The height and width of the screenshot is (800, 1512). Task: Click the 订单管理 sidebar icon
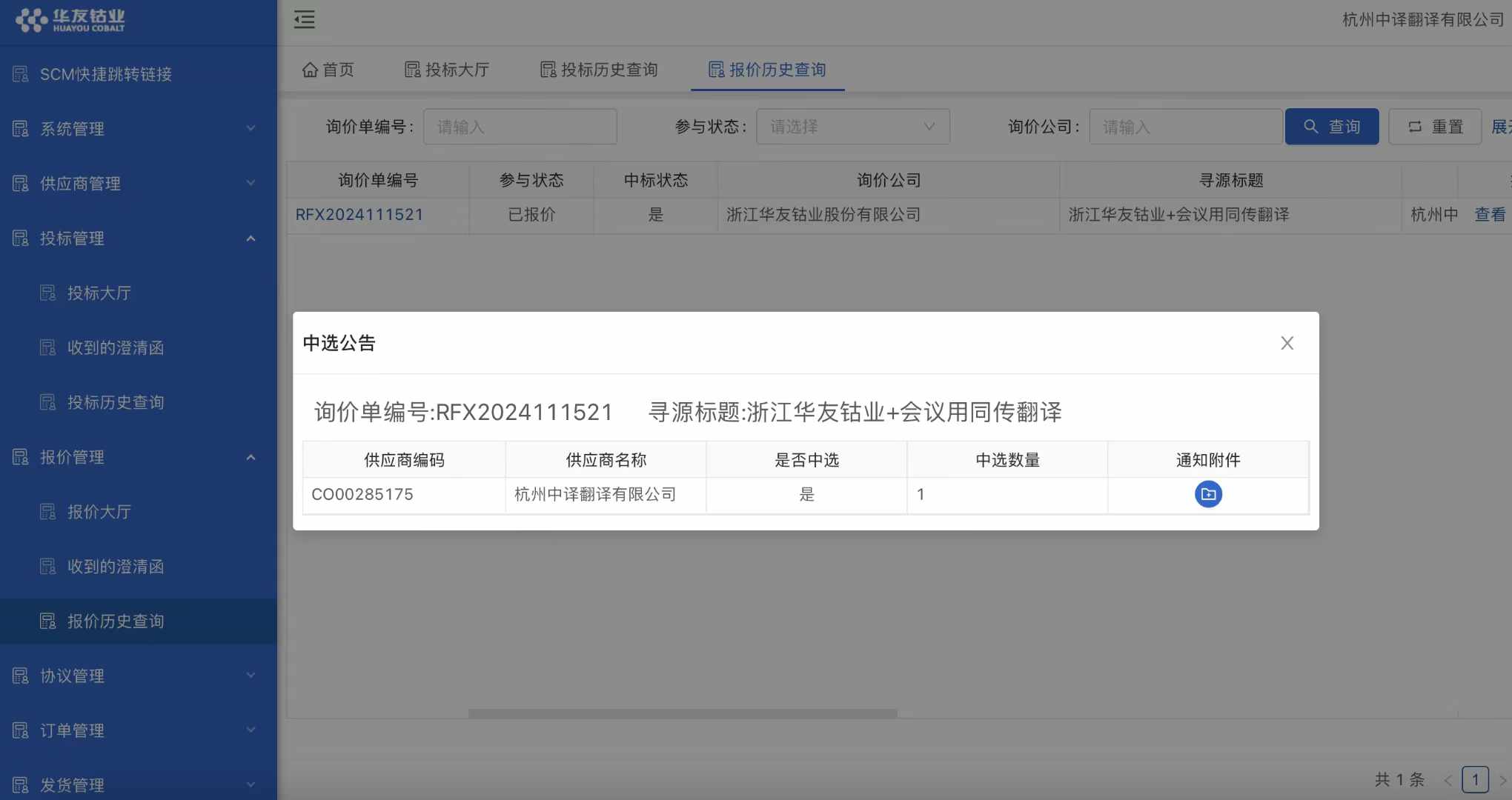(21, 730)
